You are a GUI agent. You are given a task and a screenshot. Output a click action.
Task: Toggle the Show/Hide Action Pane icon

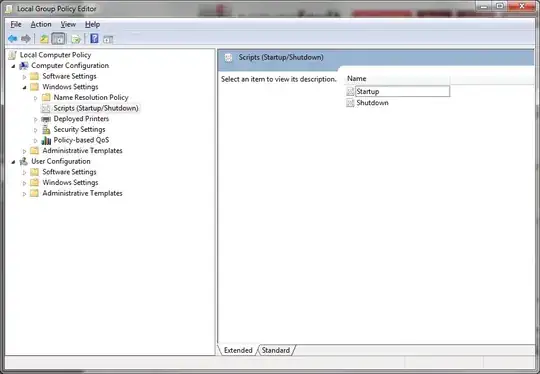click(x=108, y=39)
